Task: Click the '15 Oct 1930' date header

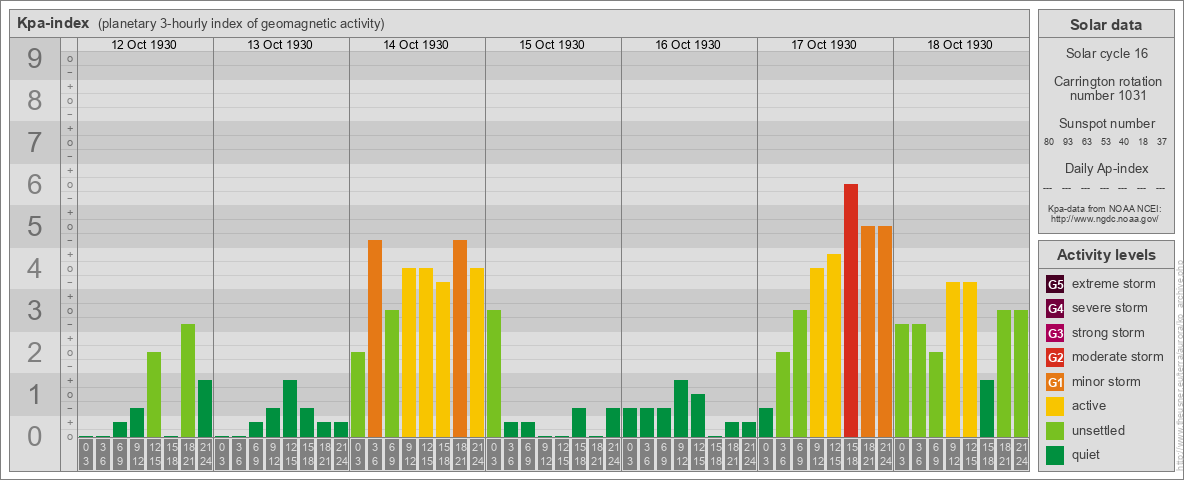Action: click(552, 45)
